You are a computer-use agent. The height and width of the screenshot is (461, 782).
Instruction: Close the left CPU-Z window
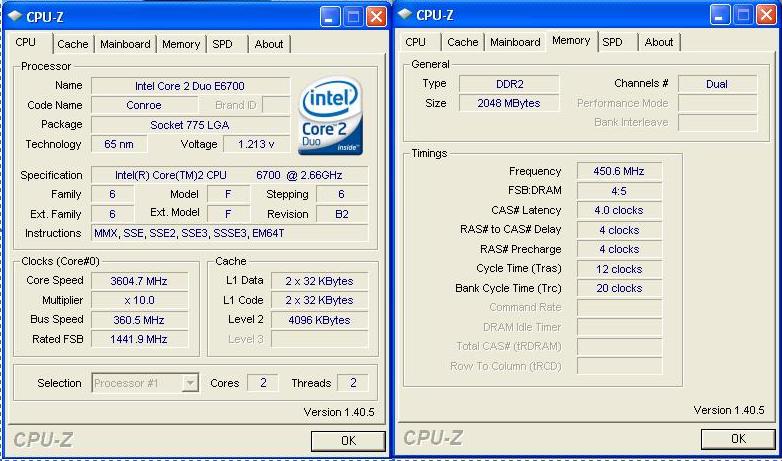[376, 17]
